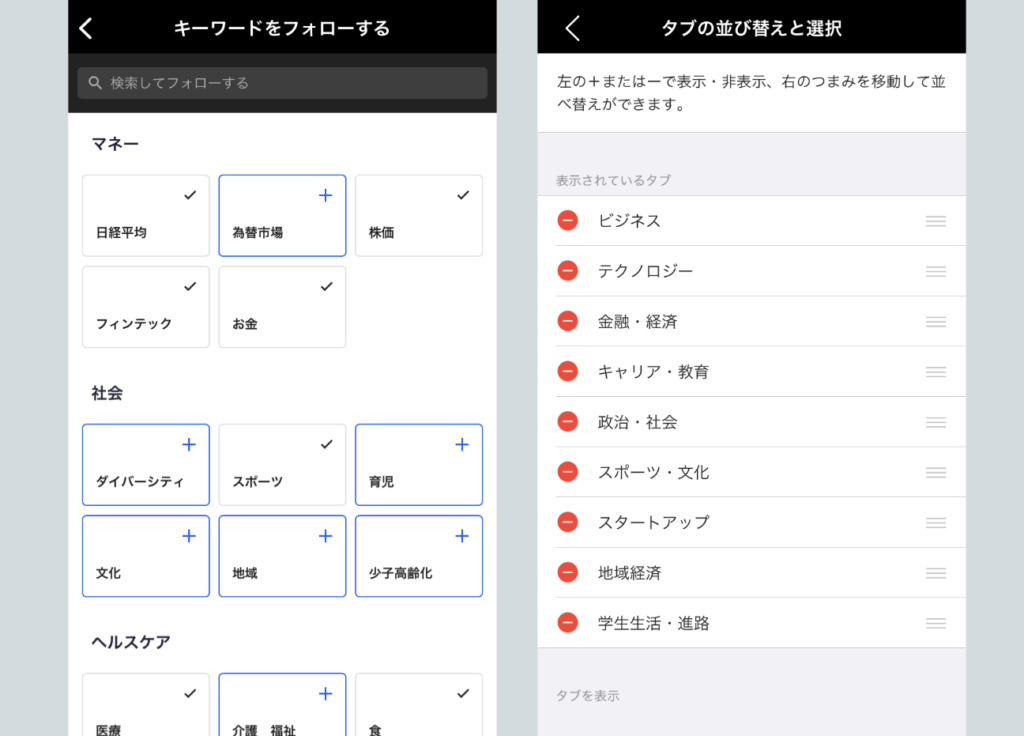Viewport: 1024px width, 736px height.
Task: Select the スタートアップ tab label
Action: coord(653,522)
